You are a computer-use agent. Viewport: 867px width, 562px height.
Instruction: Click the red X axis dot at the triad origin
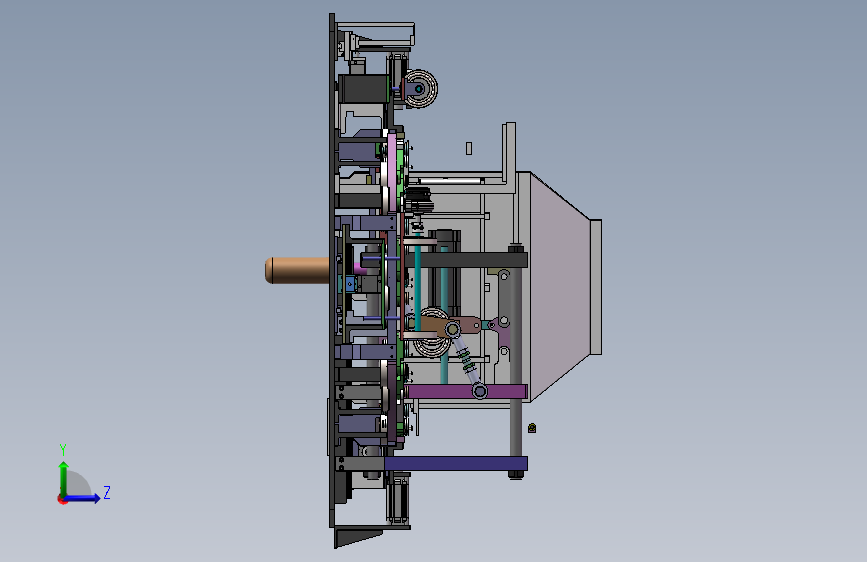point(62,500)
